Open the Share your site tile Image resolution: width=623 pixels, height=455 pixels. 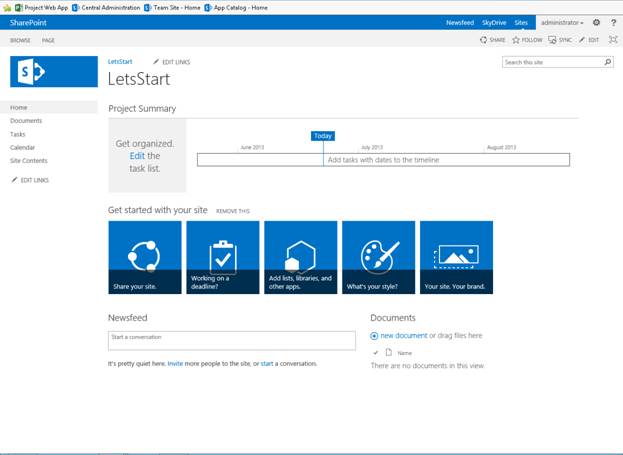(x=145, y=258)
